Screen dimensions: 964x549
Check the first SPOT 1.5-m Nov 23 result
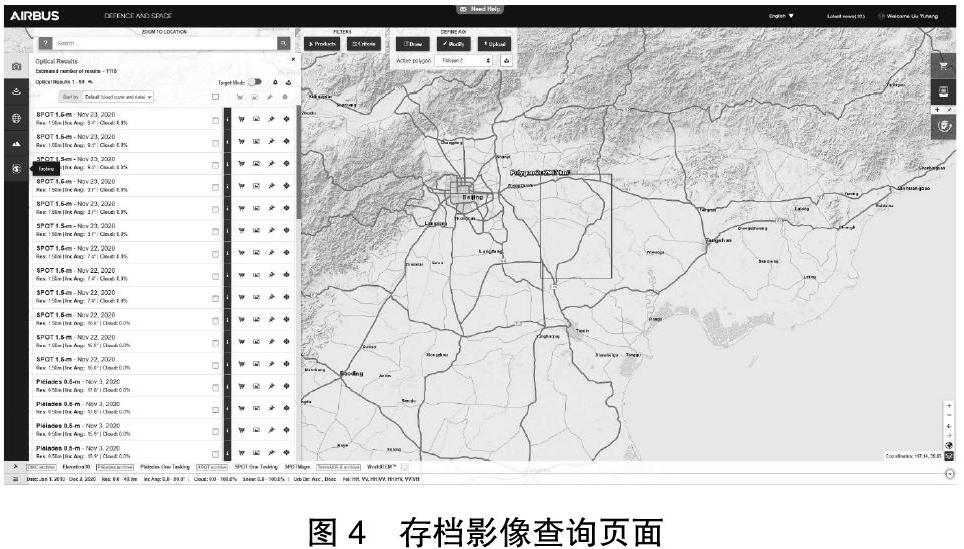[x=215, y=120]
